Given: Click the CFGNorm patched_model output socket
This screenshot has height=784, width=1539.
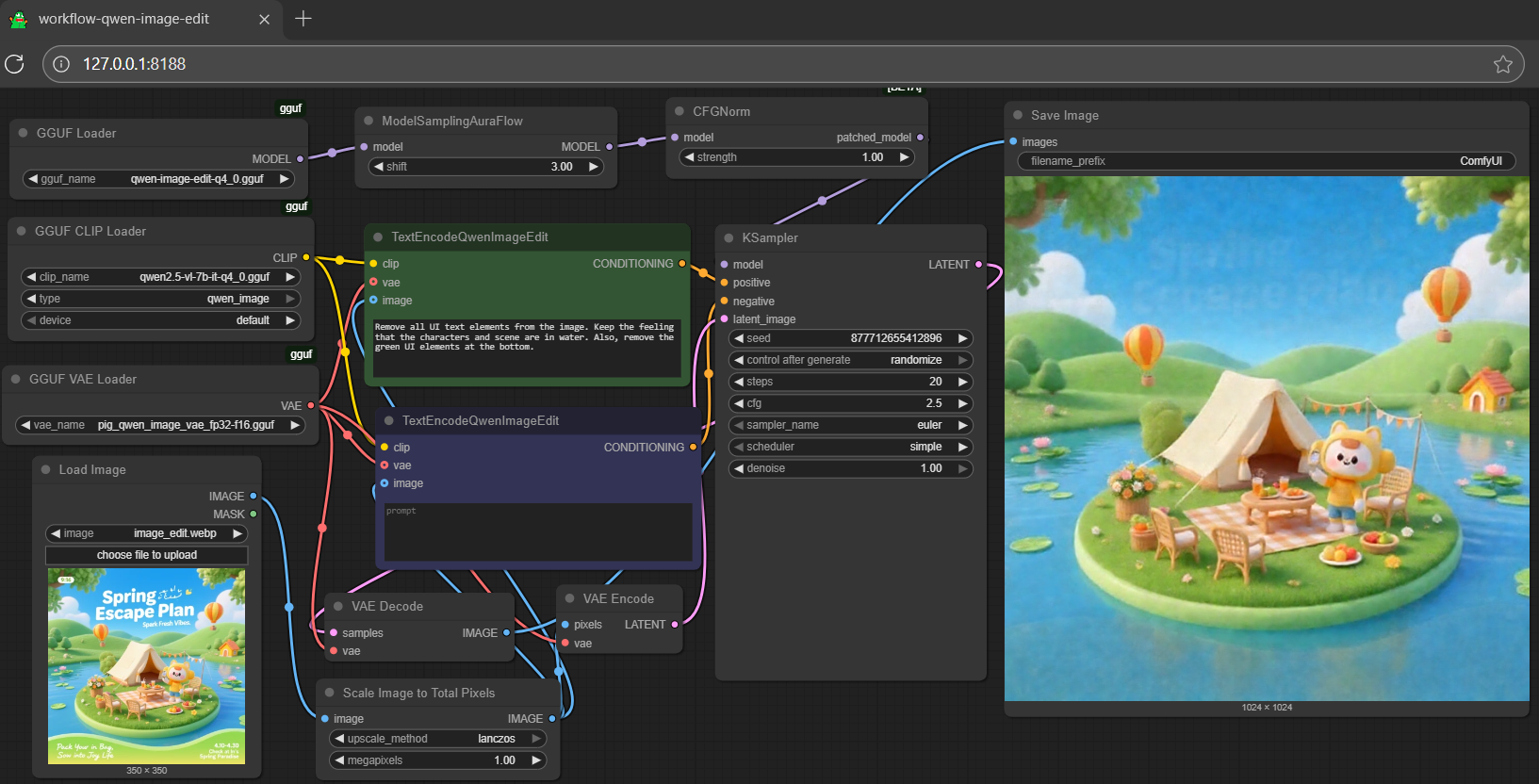Looking at the screenshot, I should click(921, 138).
